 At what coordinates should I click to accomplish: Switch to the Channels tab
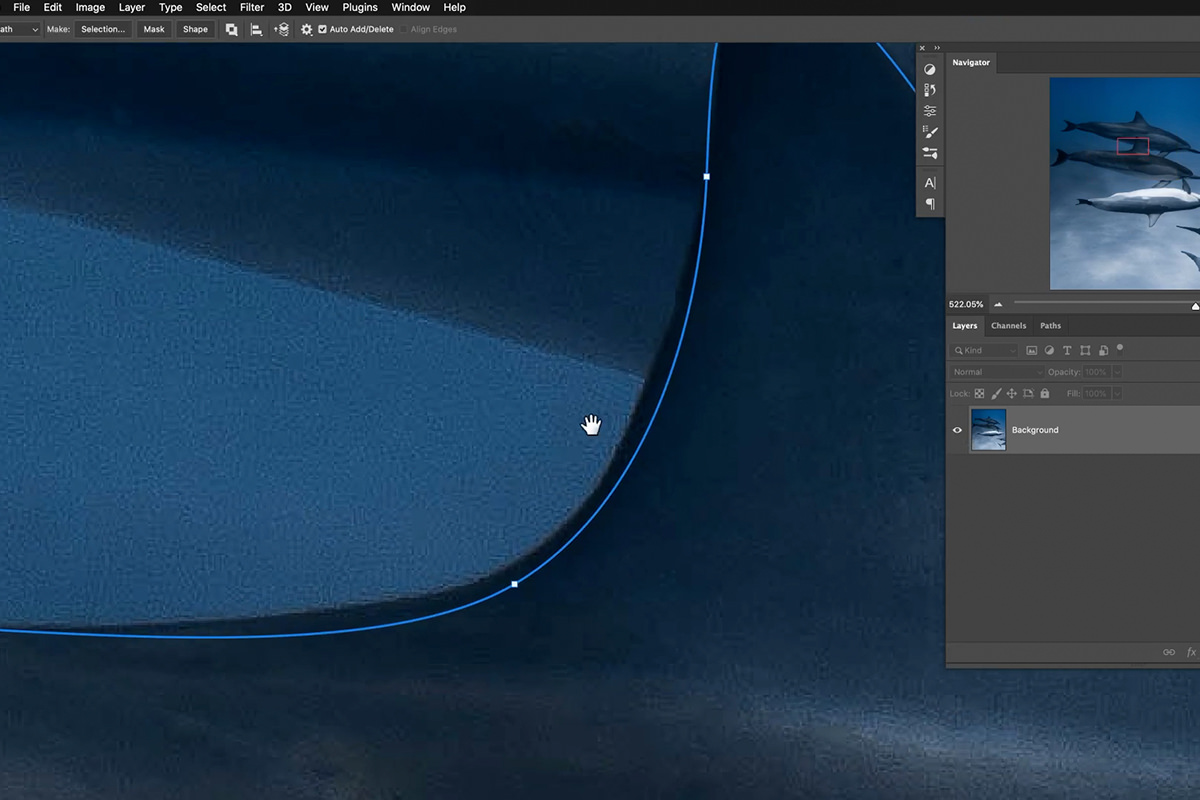[x=1008, y=325]
